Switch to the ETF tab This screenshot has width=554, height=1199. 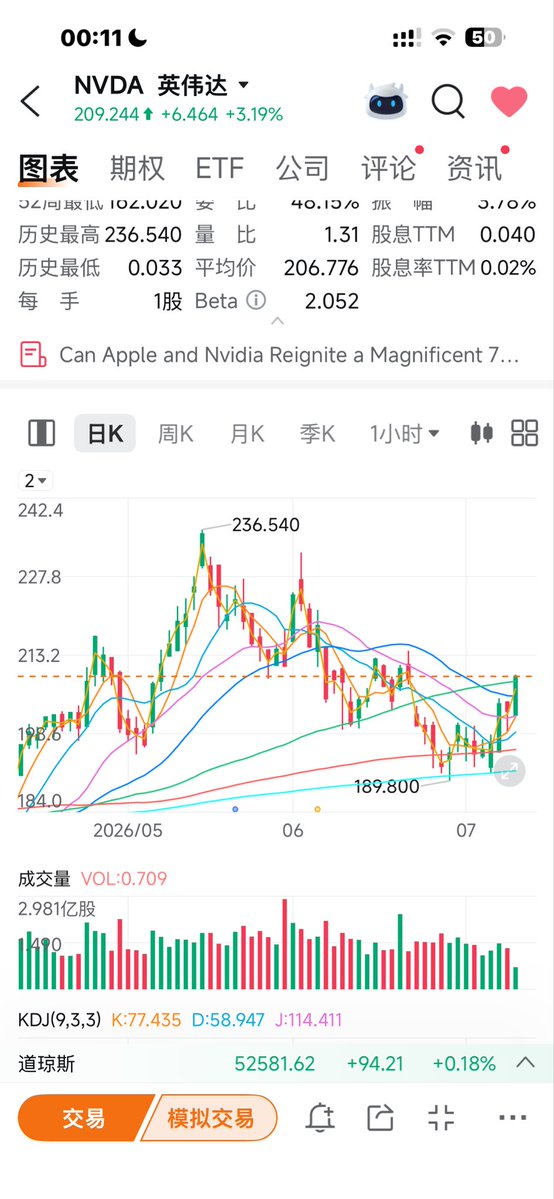[220, 168]
